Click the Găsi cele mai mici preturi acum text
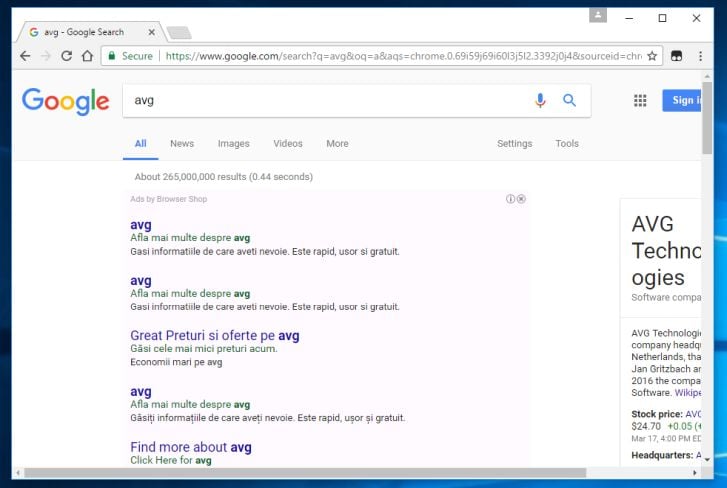The width and height of the screenshot is (727, 488). tap(204, 349)
